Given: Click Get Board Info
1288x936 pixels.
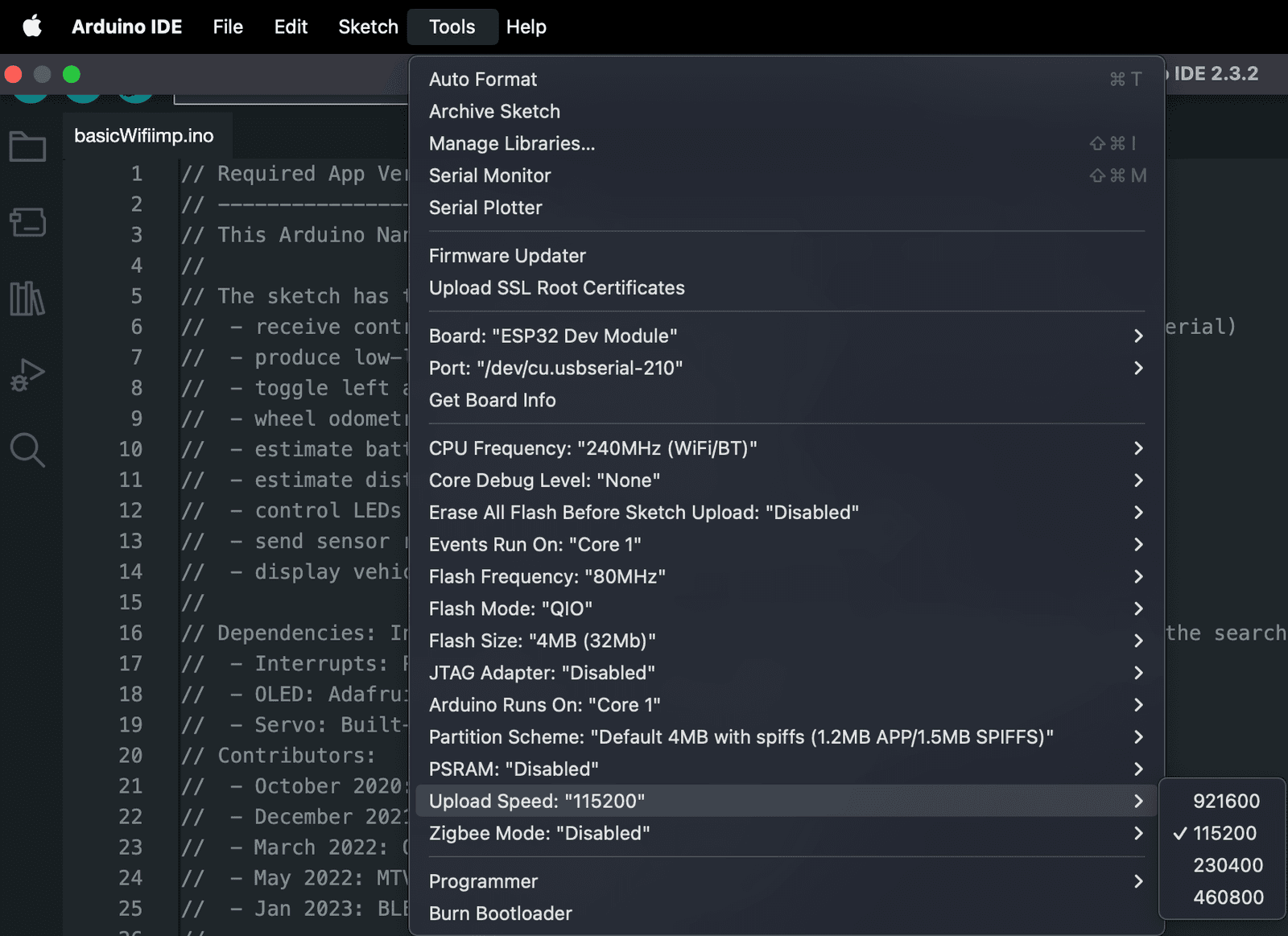Looking at the screenshot, I should 786,400.
